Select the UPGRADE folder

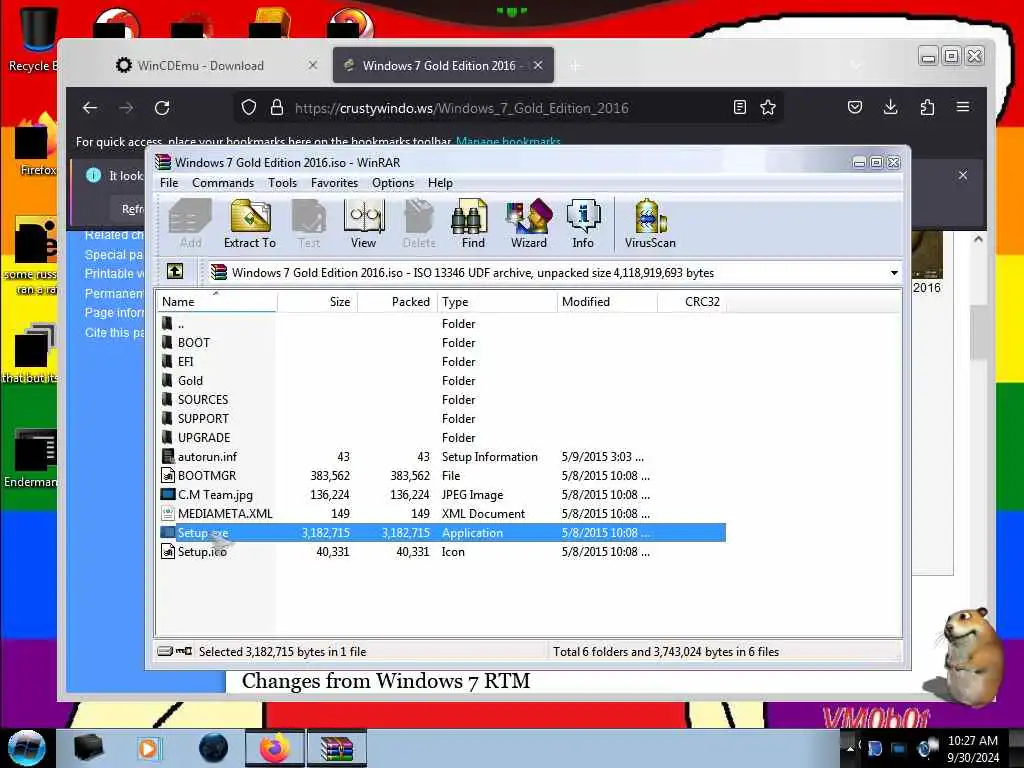pyautogui.click(x=442, y=438)
